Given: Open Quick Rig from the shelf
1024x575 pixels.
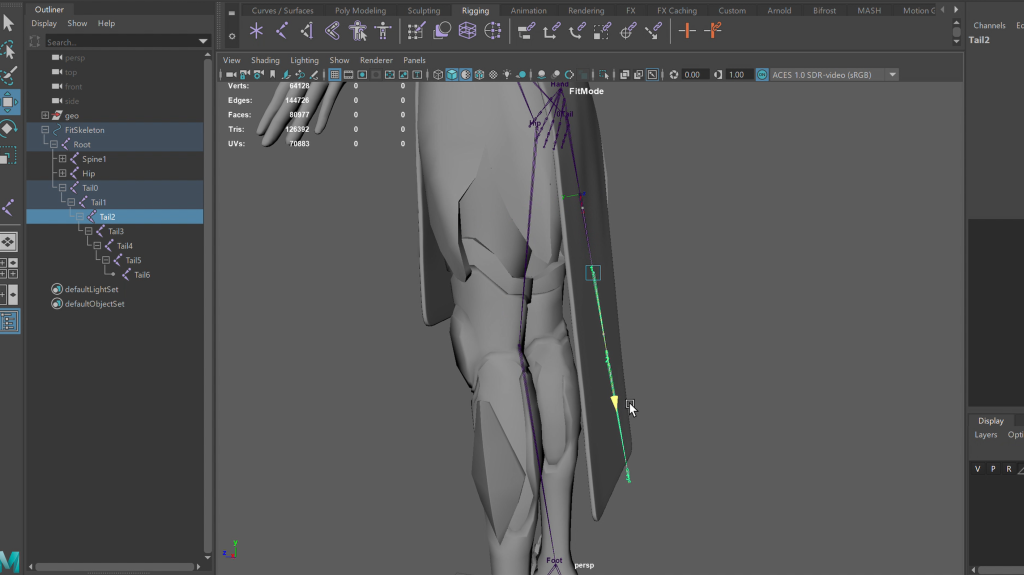Looking at the screenshot, I should point(358,31).
